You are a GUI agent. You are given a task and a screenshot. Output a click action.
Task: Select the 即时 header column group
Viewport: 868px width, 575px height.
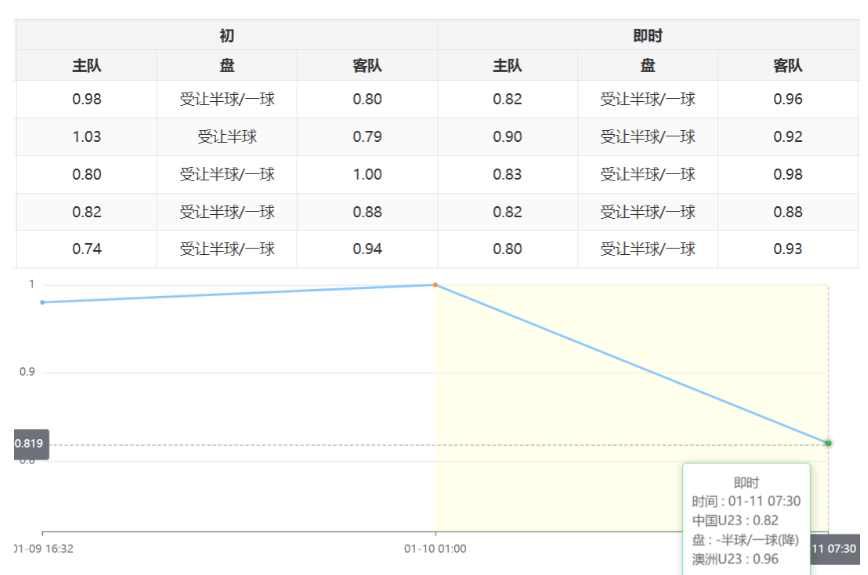click(x=648, y=36)
